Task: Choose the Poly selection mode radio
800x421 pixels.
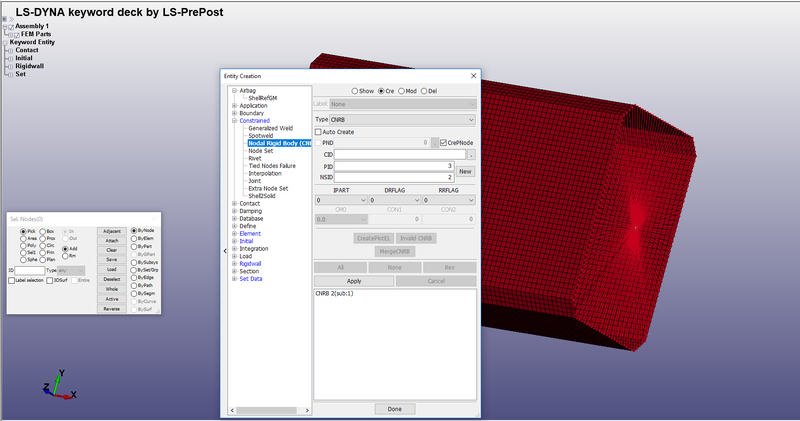Action: (23, 245)
